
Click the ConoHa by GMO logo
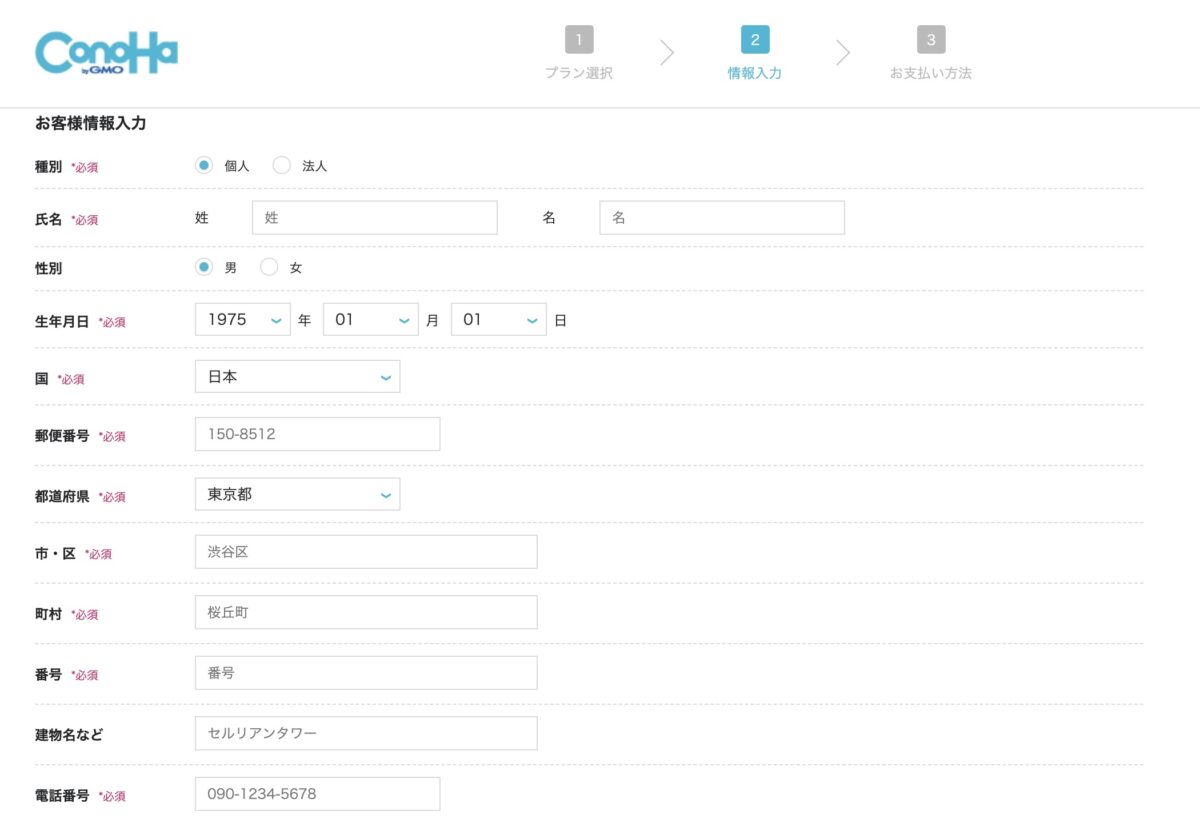106,53
